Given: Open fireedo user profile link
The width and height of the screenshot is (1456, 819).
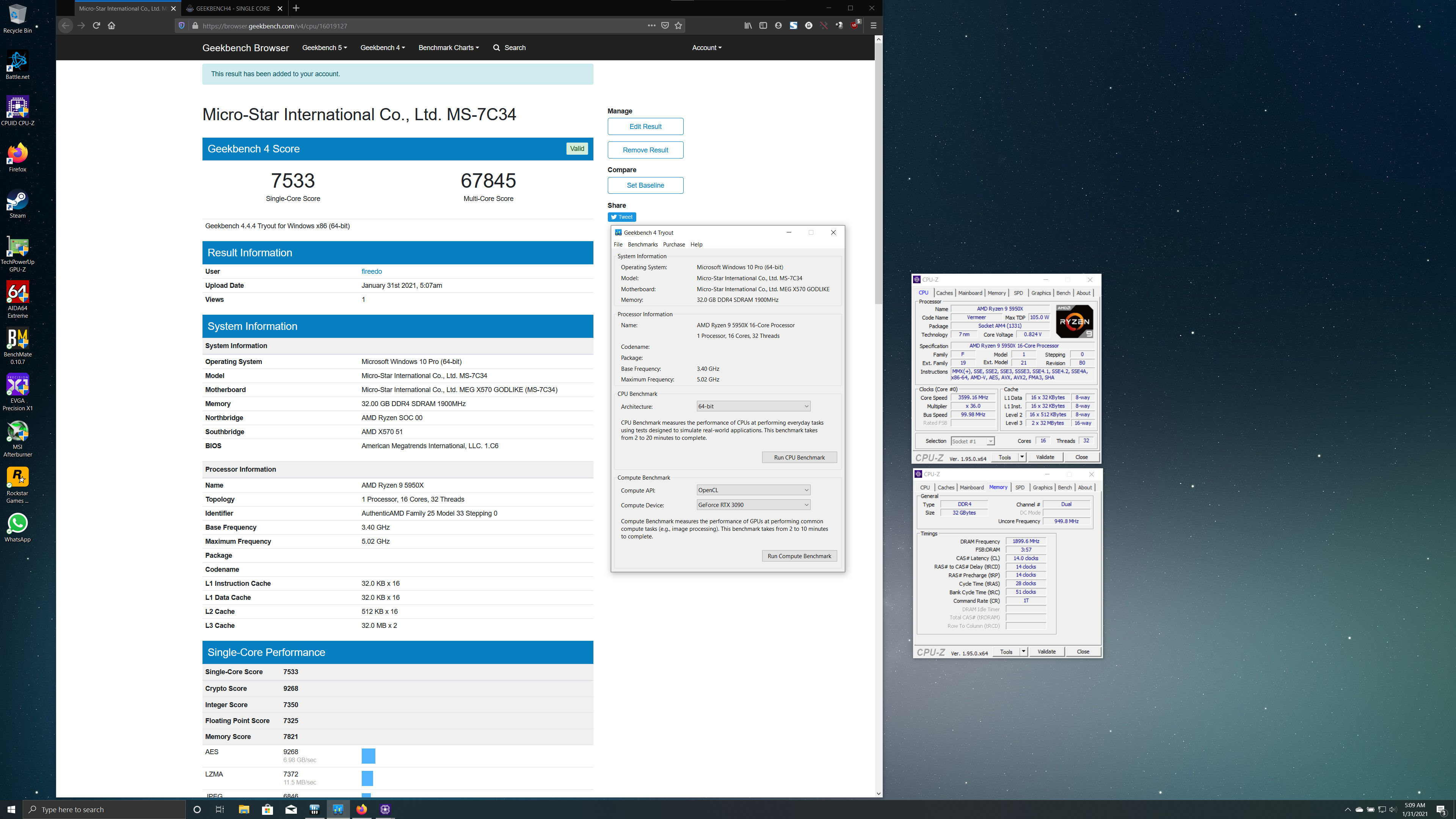Looking at the screenshot, I should (x=371, y=271).
